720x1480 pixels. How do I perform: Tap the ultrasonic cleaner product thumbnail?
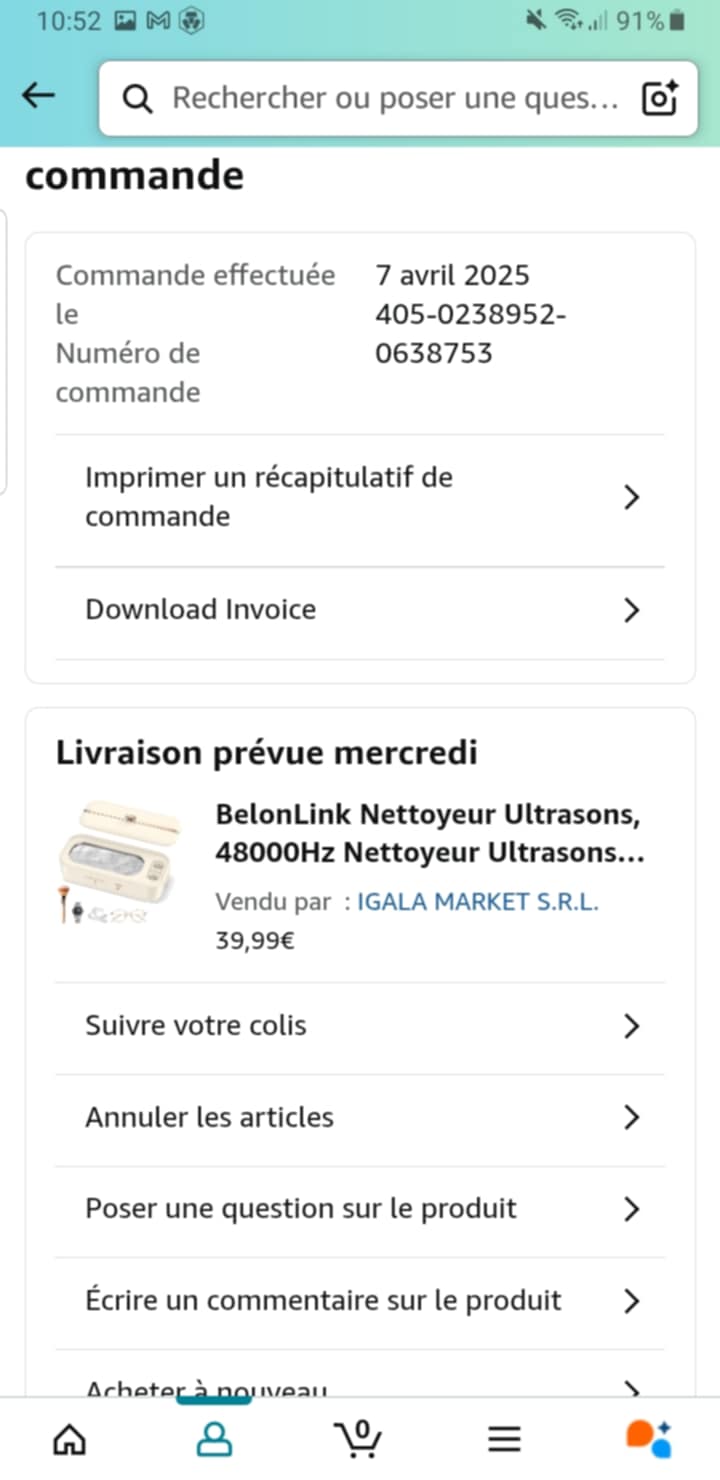pos(119,861)
